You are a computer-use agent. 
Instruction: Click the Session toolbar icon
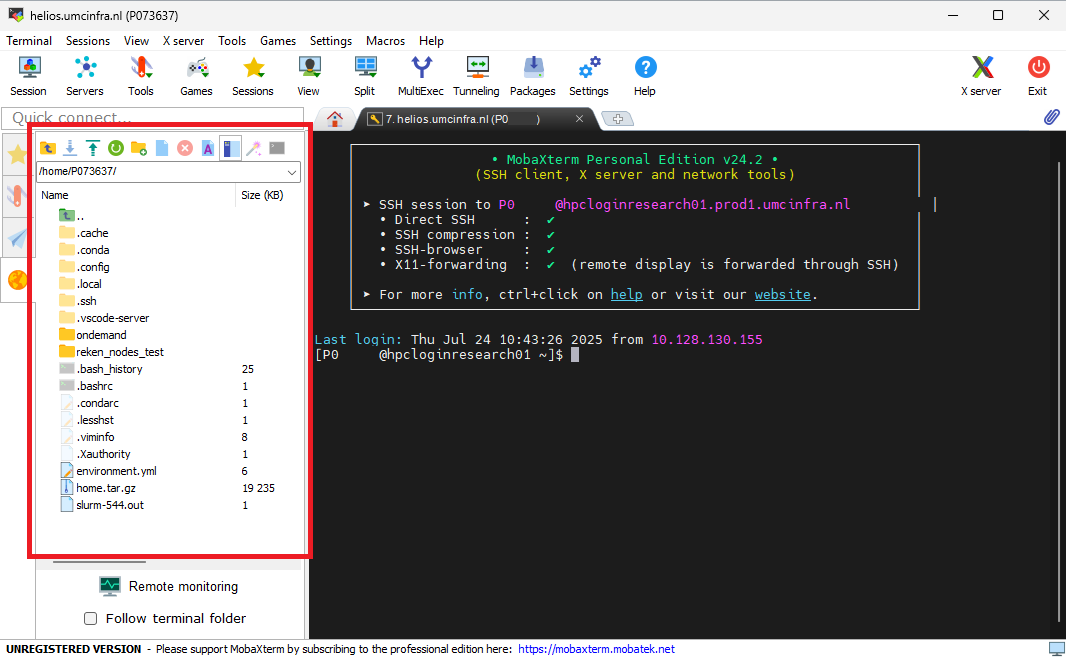29,75
